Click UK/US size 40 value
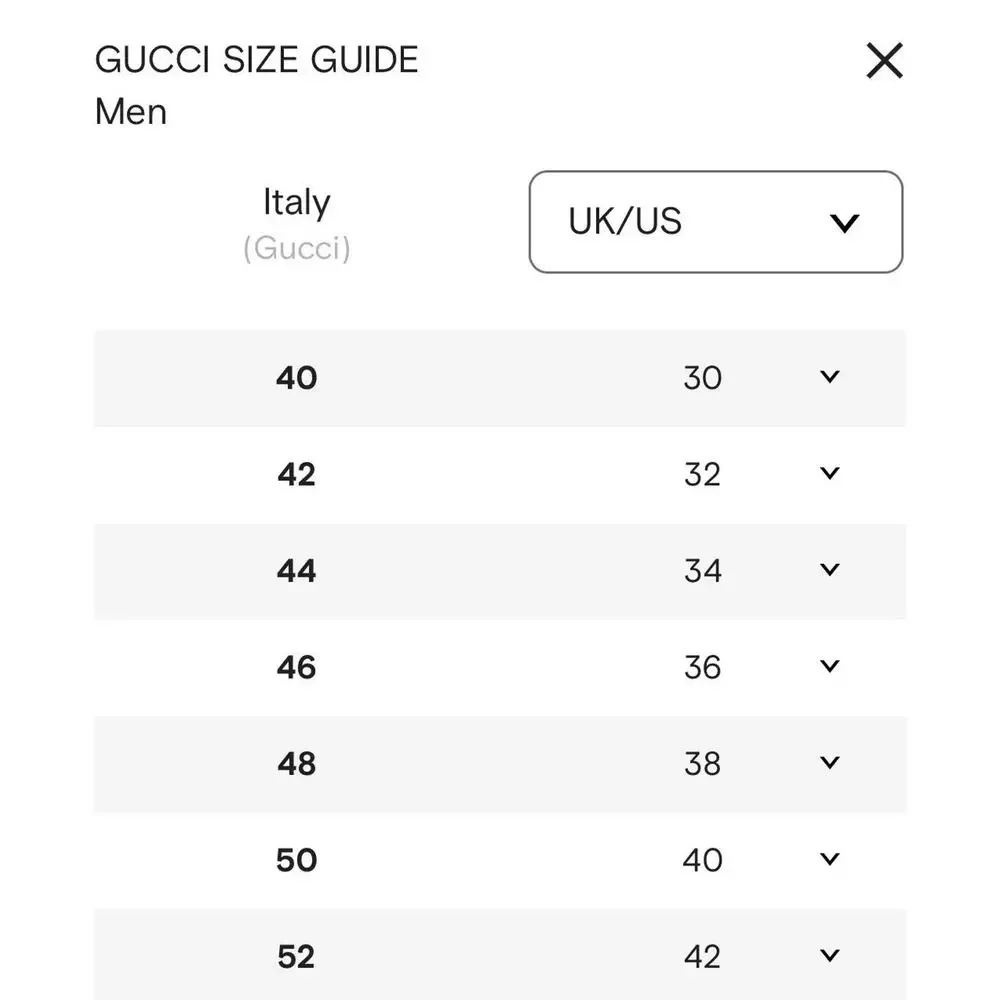Screen dimensions: 1000x1000 pos(702,860)
